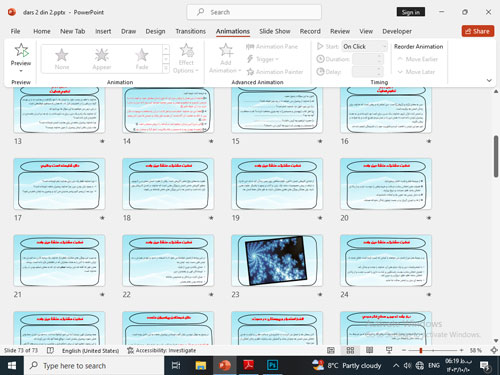
Task: Click zoom in plus button
Action: point(461,350)
